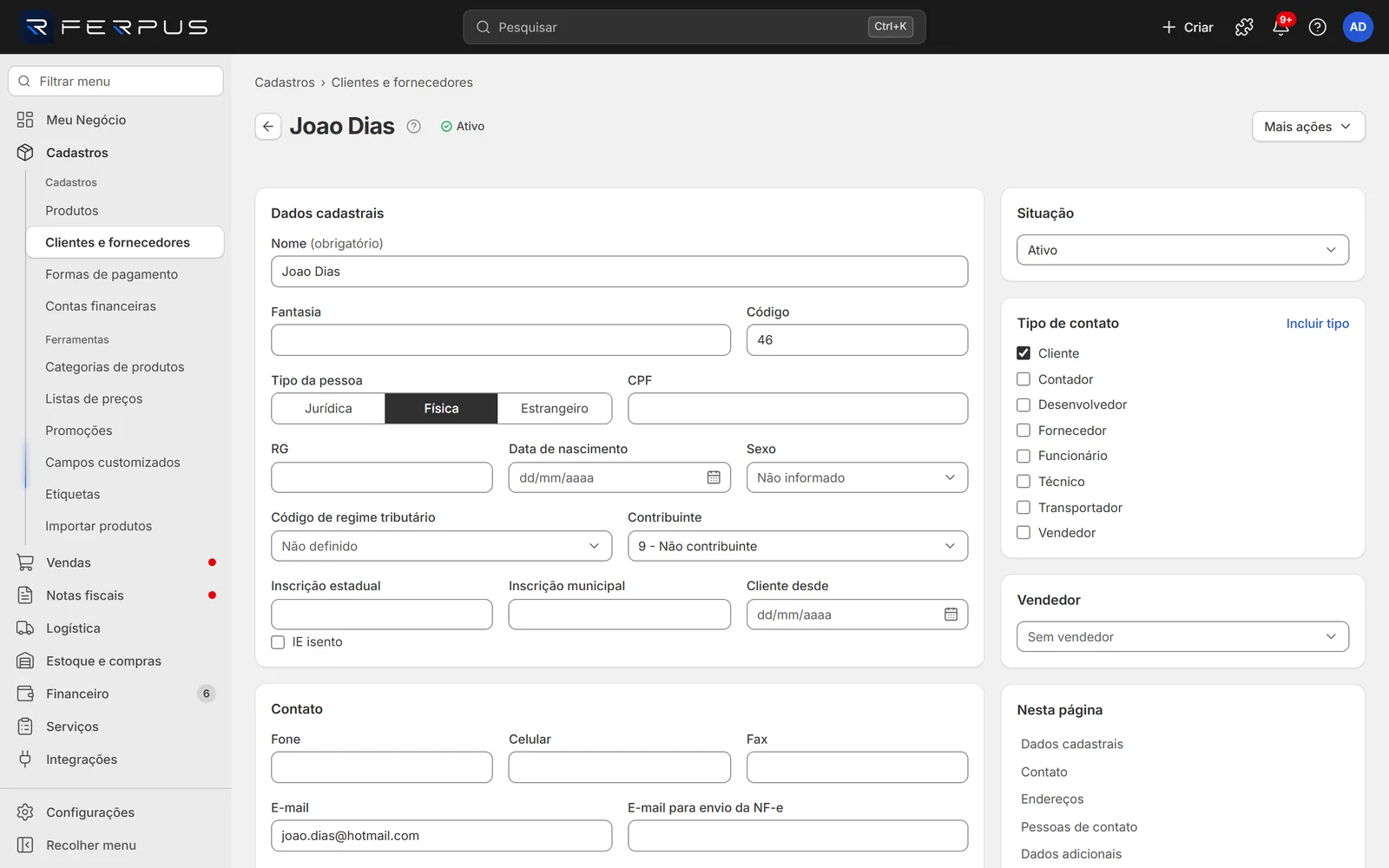Focus the Pesquisar search box

click(694, 27)
